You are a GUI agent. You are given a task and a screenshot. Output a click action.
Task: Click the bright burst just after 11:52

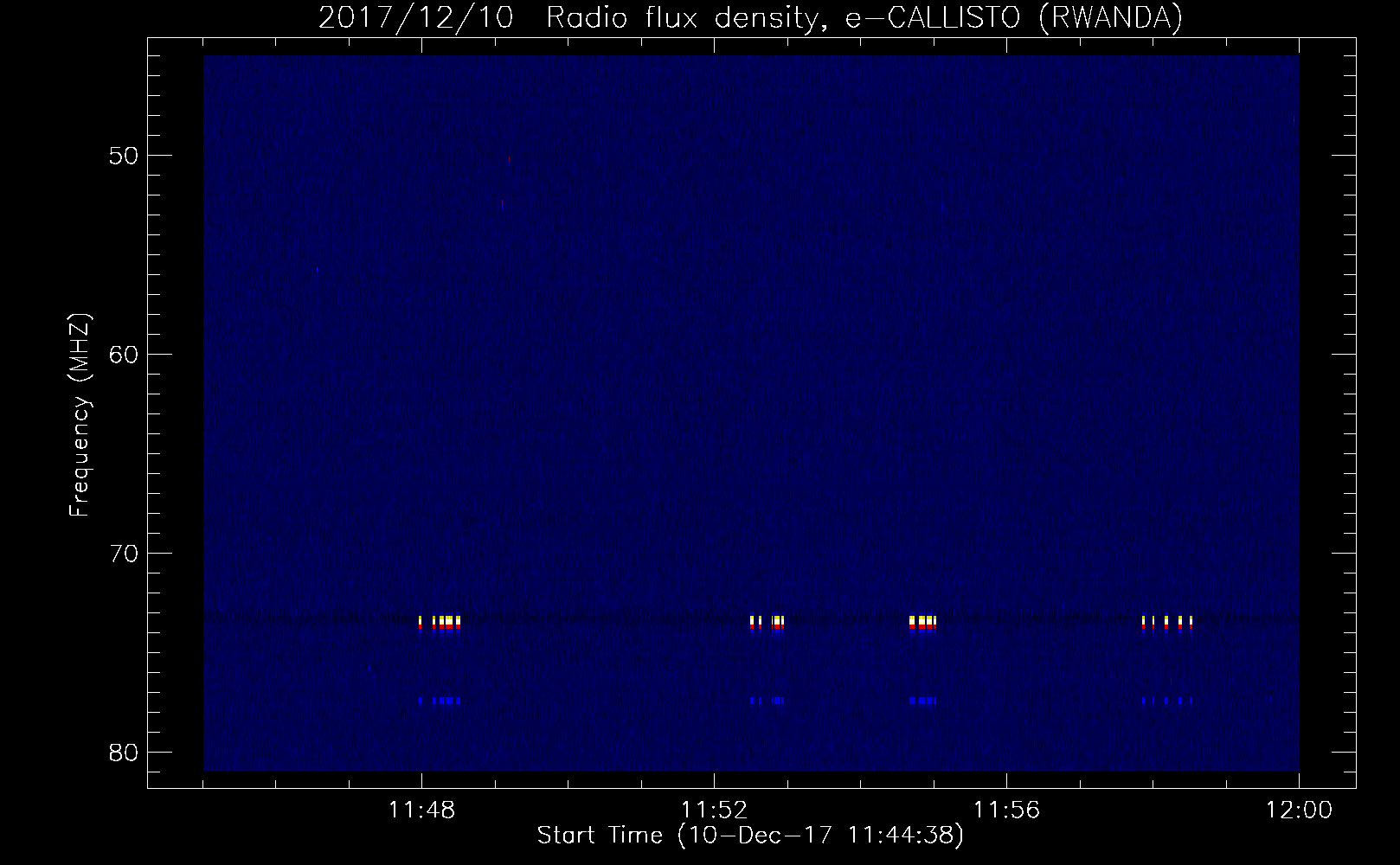pos(767,625)
